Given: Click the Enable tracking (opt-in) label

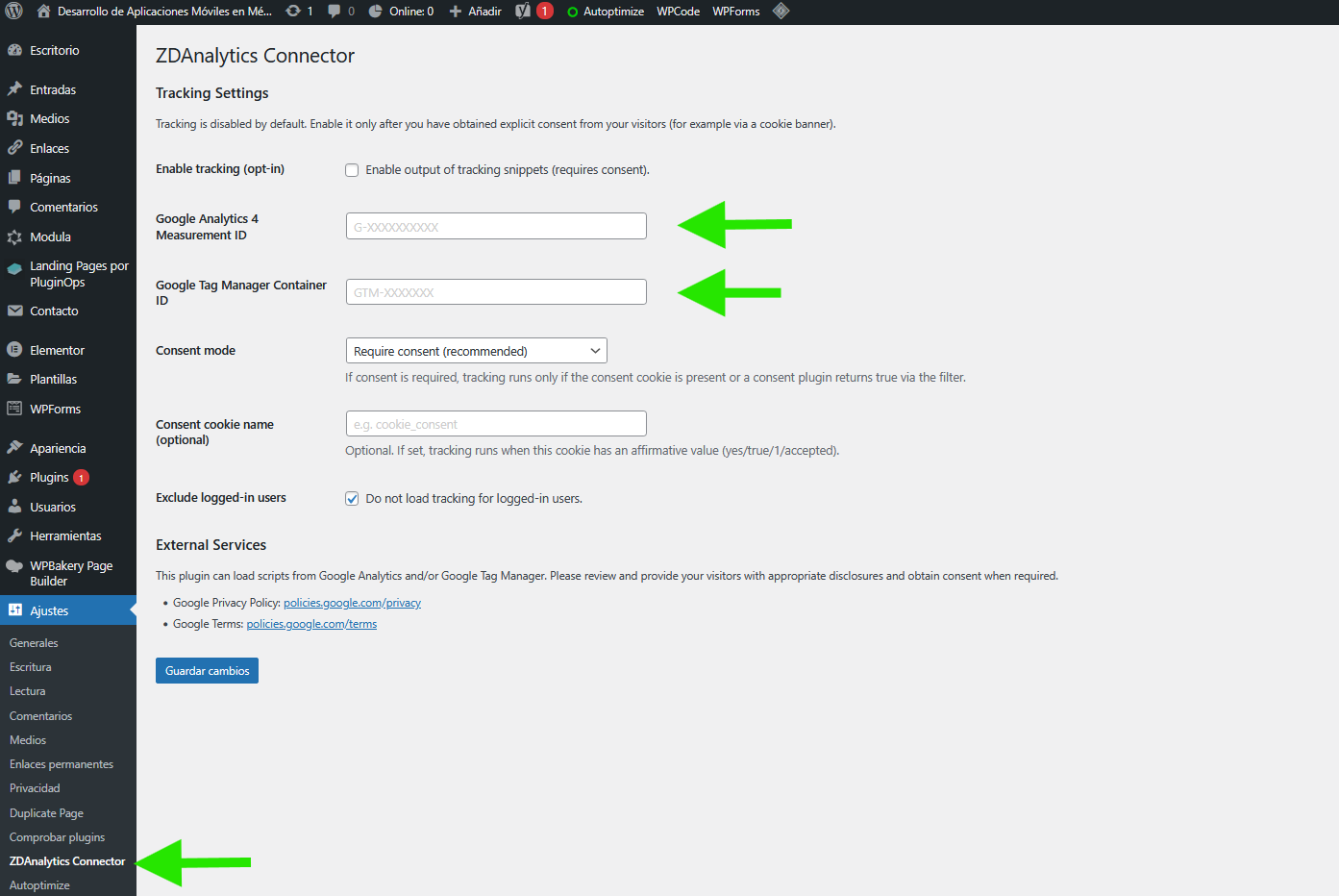Looking at the screenshot, I should [x=220, y=169].
